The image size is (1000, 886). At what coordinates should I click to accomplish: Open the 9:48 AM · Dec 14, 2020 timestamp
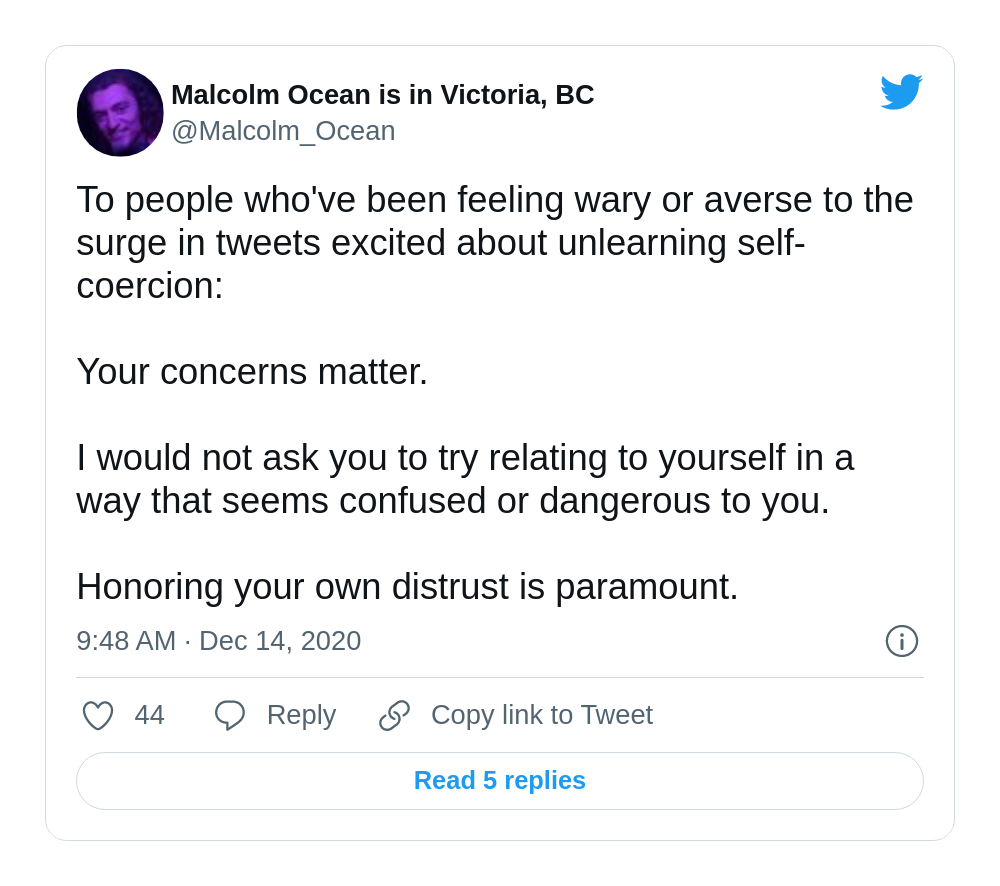tap(219, 641)
